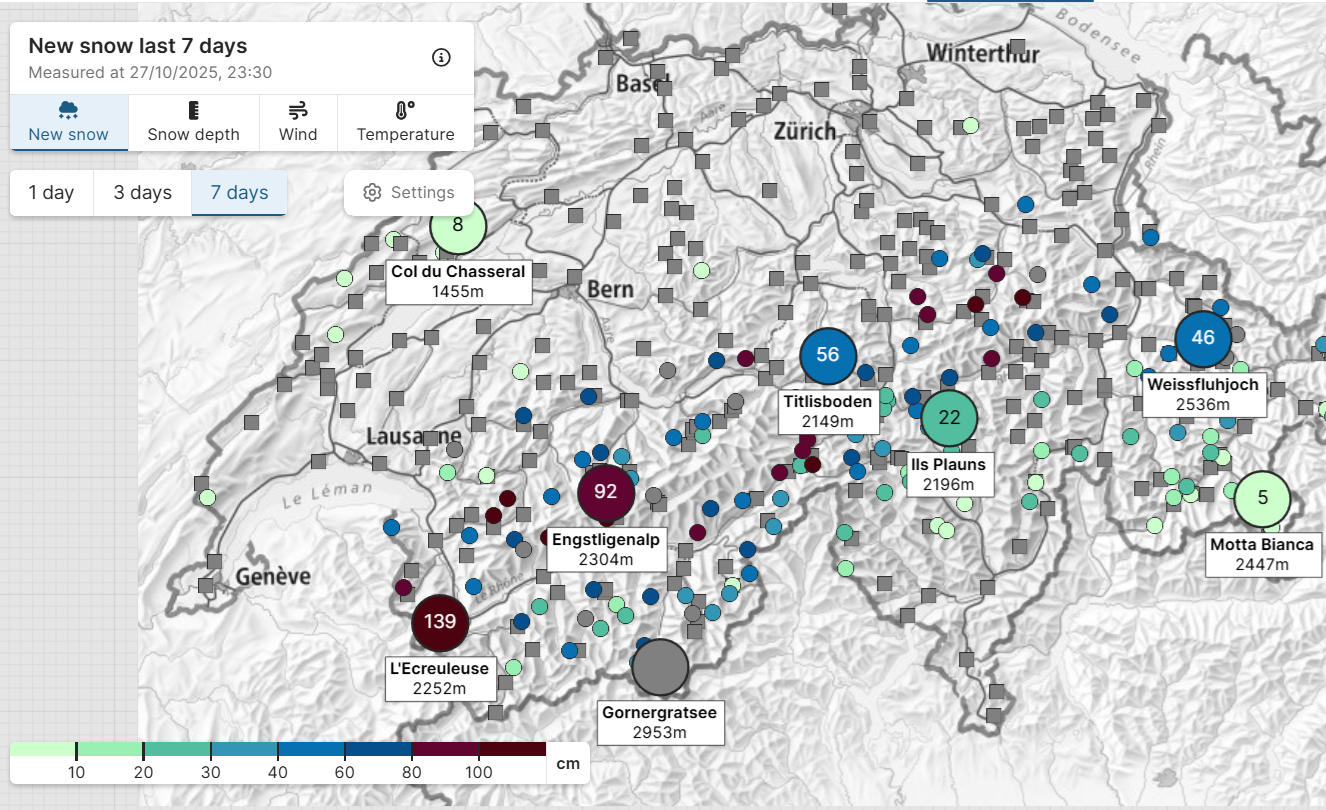Image resolution: width=1326 pixels, height=810 pixels.
Task: Open the info icon beside the title
Action: pyautogui.click(x=441, y=57)
